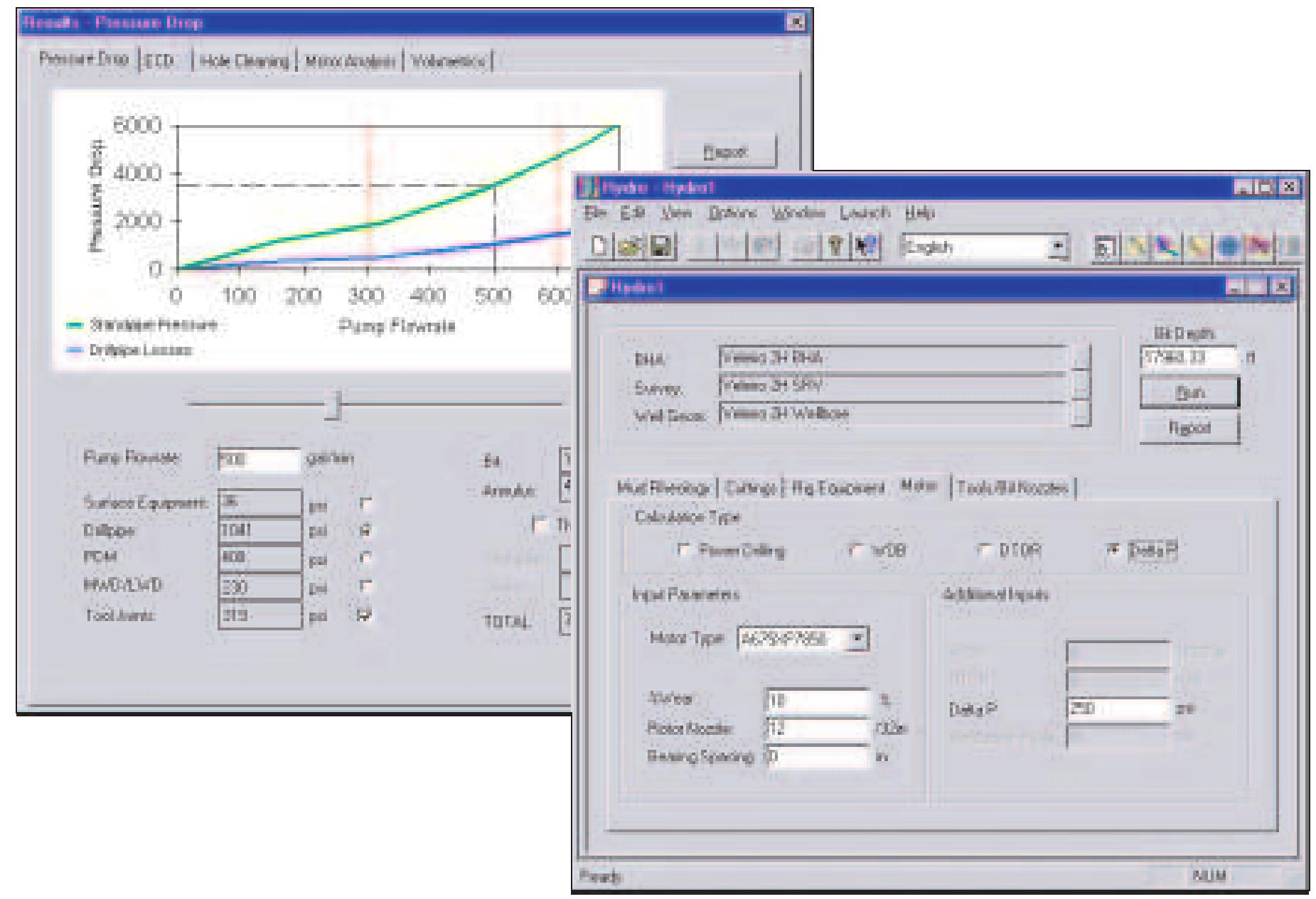1316x899 pixels.
Task: Switch to the Mud Rheology tab
Action: tap(663, 488)
